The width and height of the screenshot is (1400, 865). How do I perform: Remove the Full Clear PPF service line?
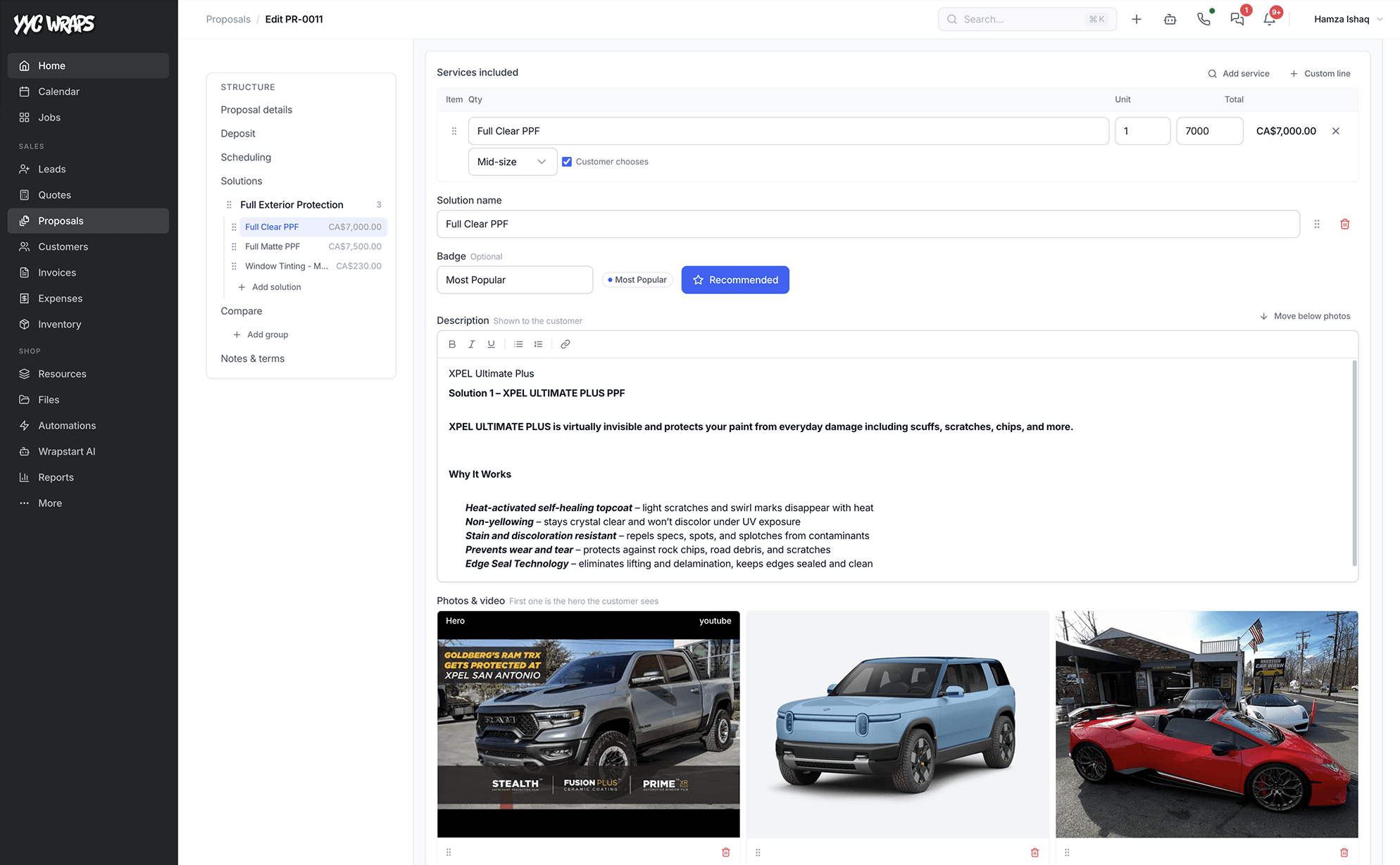1336,131
